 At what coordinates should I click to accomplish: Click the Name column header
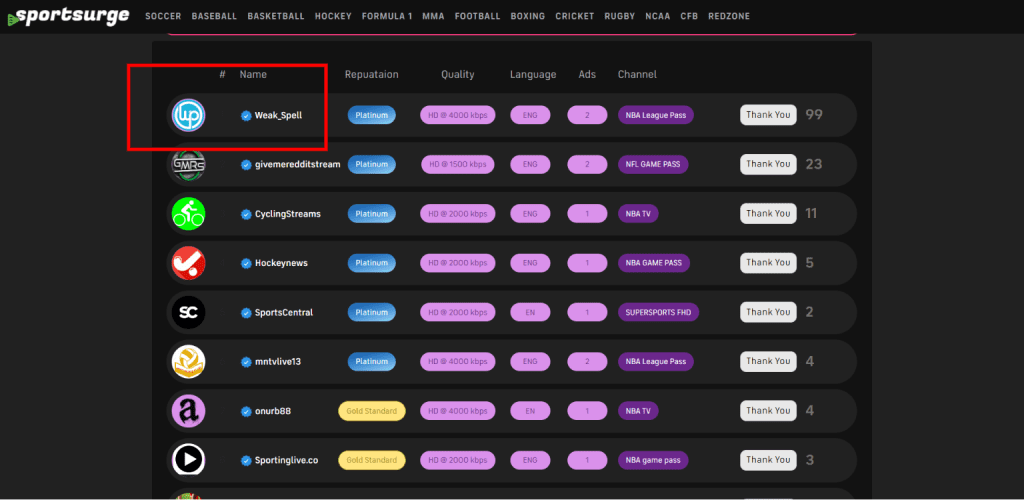[x=253, y=74]
